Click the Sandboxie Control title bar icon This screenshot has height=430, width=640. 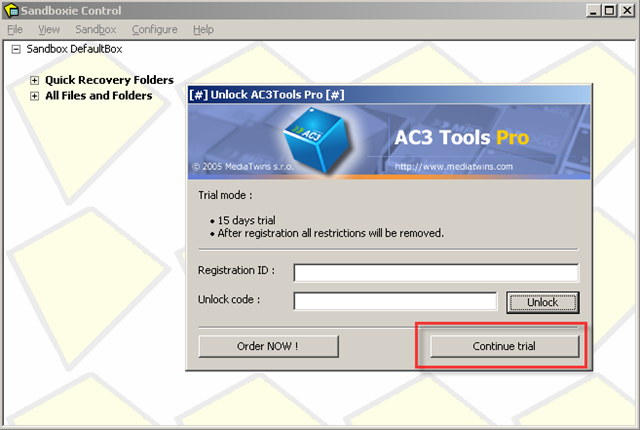point(11,10)
